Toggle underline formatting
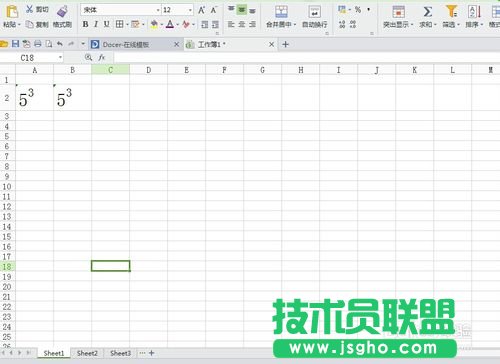The width and height of the screenshot is (500, 364). tap(106, 24)
